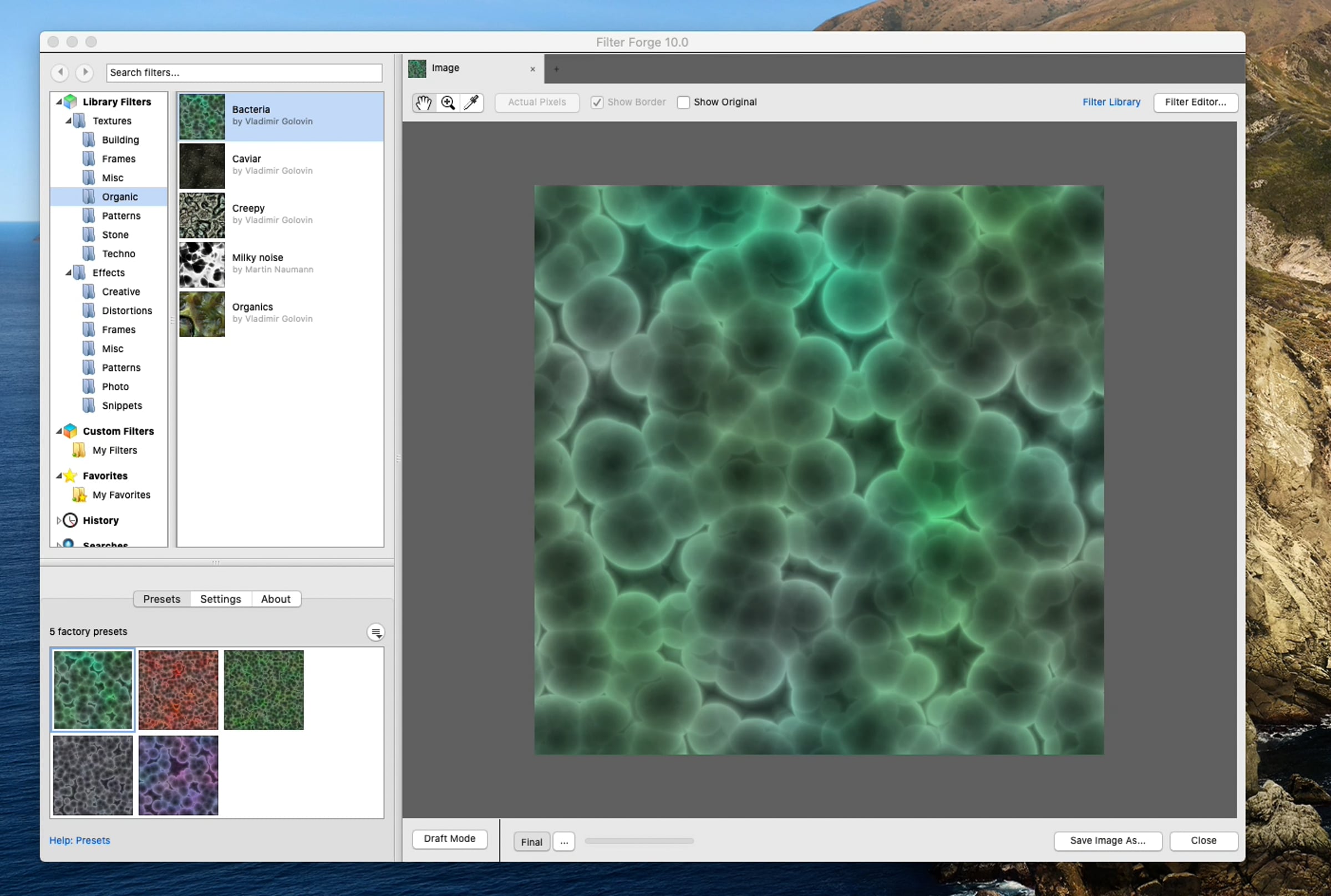The width and height of the screenshot is (1331, 896).
Task: Click the Final render button
Action: point(531,842)
